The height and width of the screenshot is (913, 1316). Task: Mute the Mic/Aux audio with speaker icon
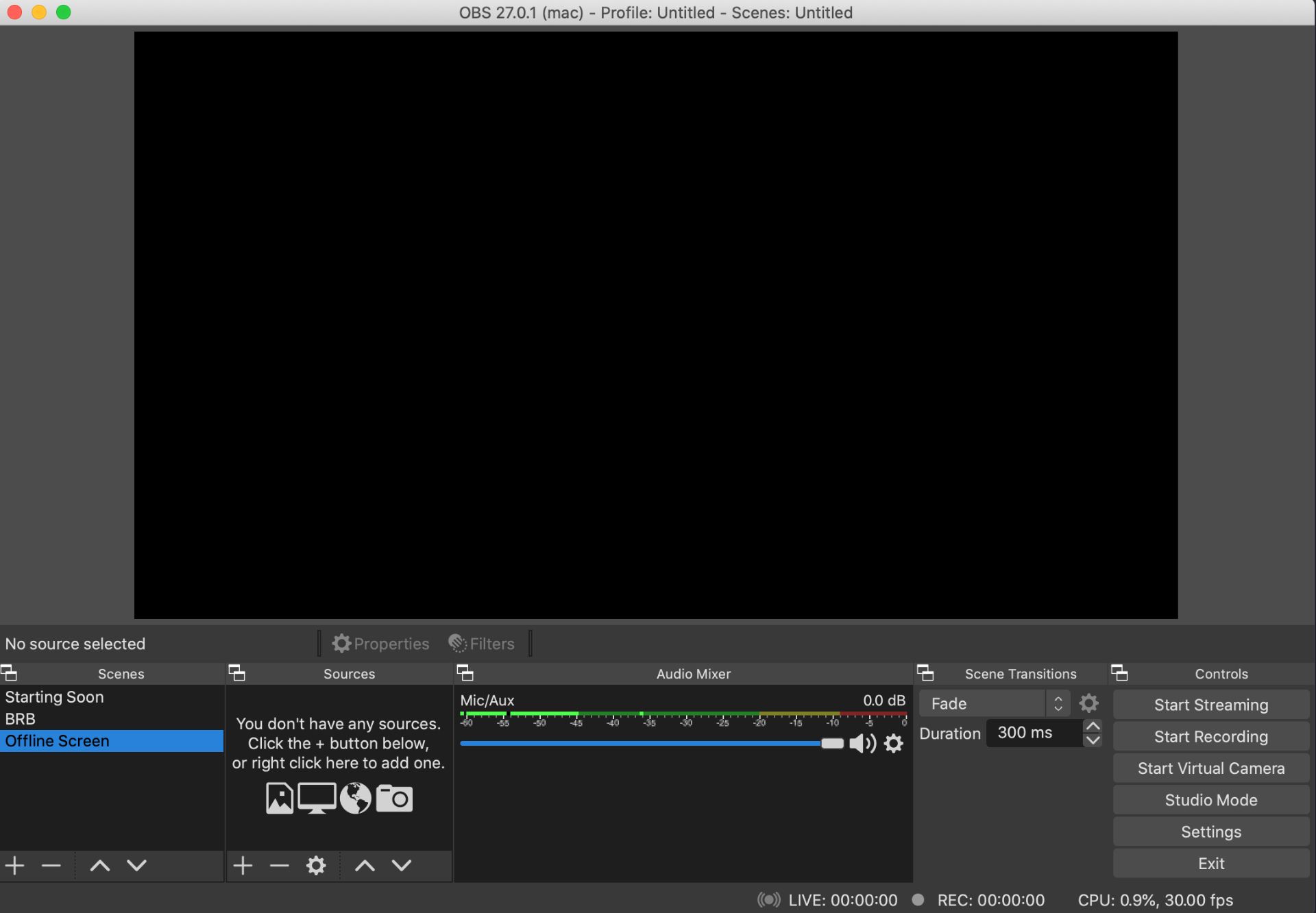coord(862,744)
